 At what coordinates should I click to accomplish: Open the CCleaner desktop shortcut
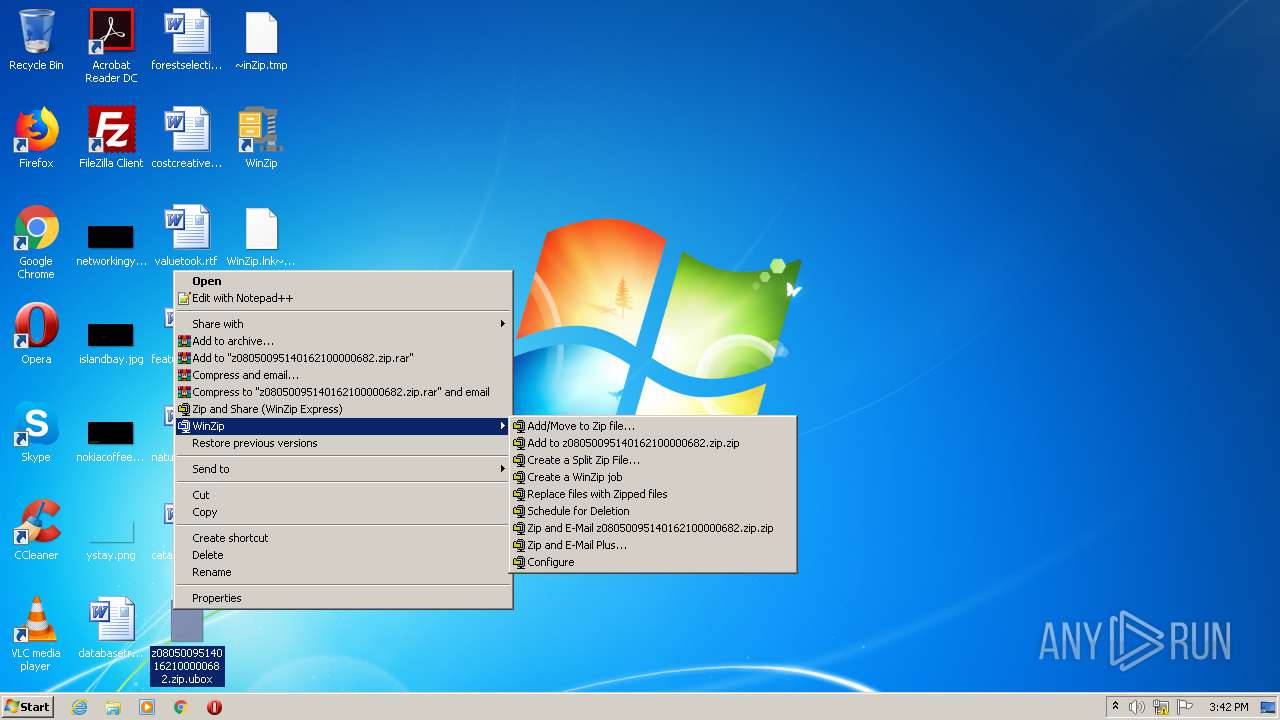click(x=36, y=530)
